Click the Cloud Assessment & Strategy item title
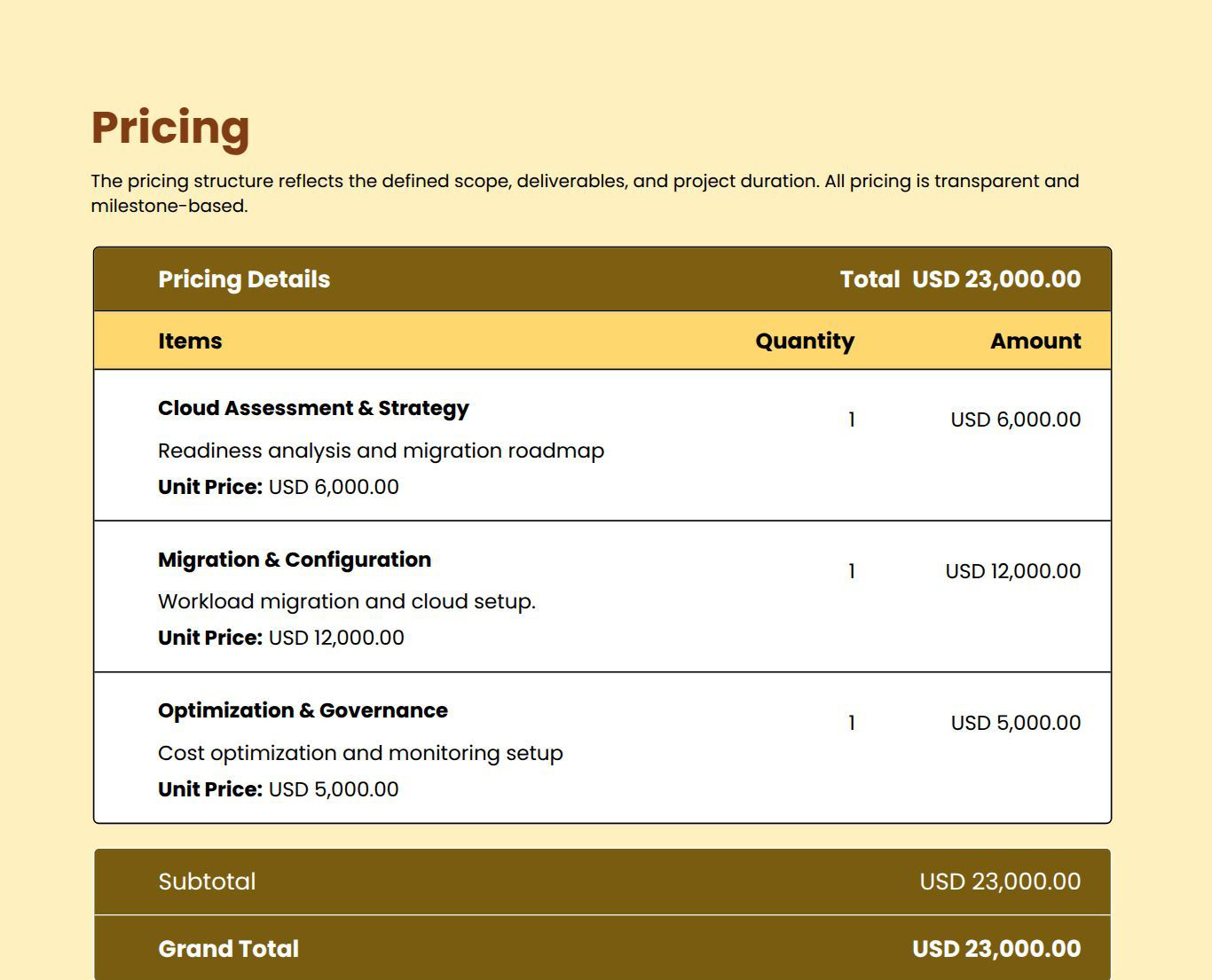 click(x=313, y=408)
